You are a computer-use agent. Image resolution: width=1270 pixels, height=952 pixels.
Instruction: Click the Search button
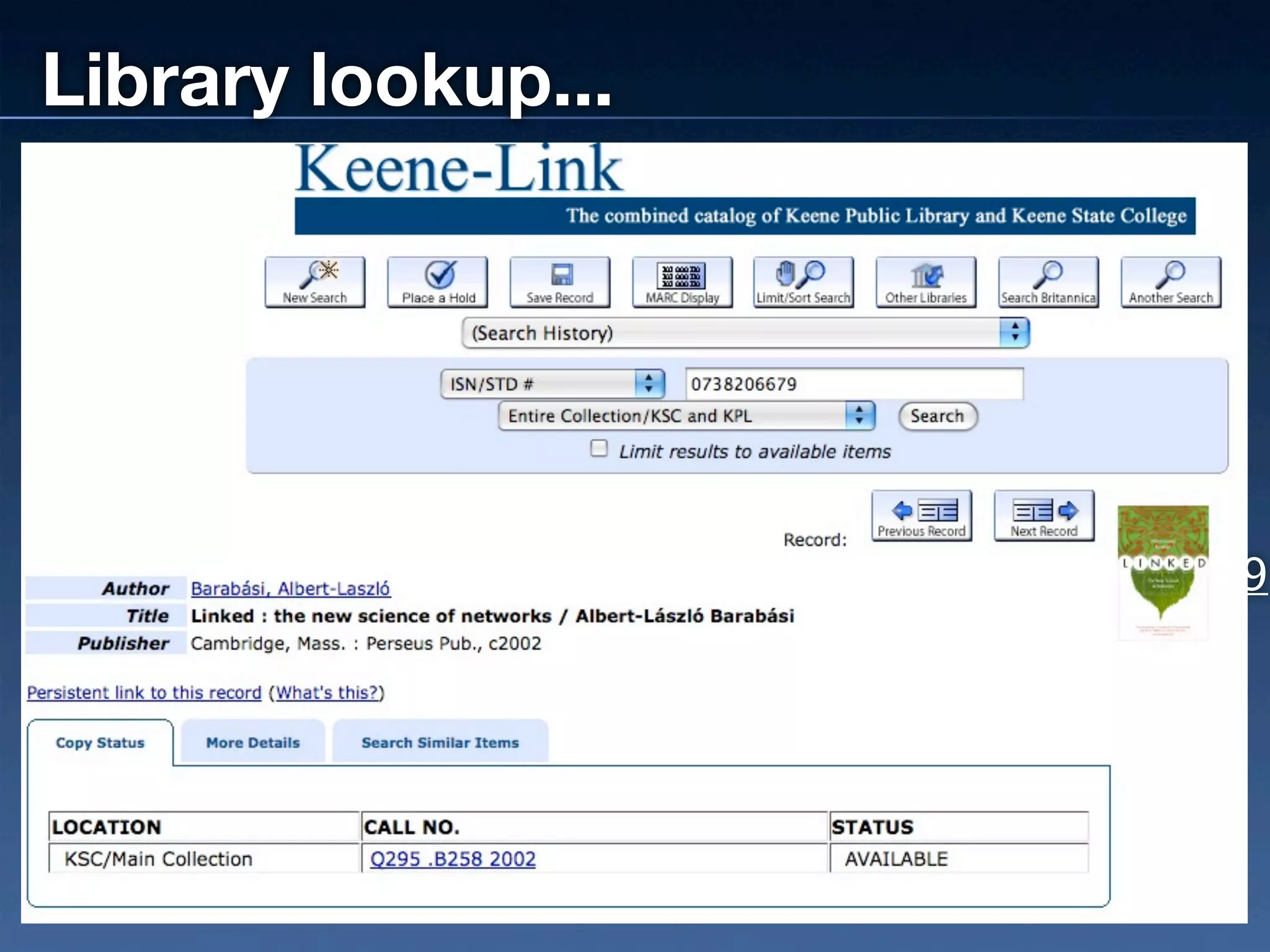point(938,416)
